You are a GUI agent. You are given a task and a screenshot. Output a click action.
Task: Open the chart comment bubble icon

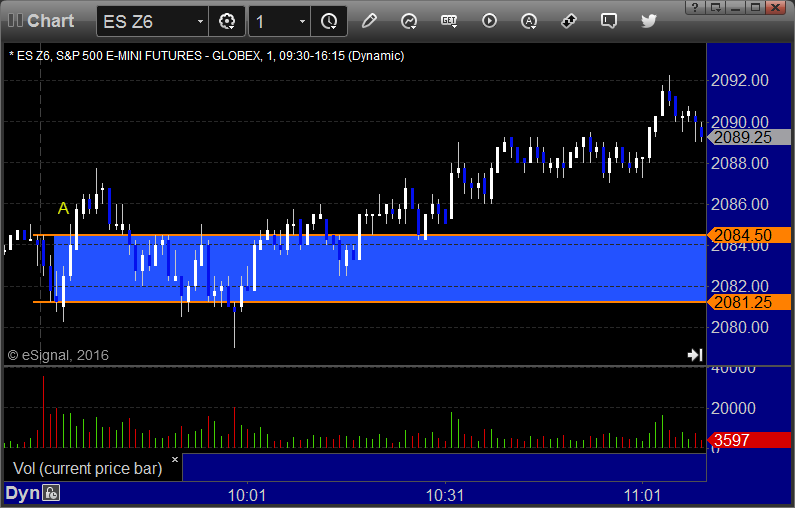608,21
